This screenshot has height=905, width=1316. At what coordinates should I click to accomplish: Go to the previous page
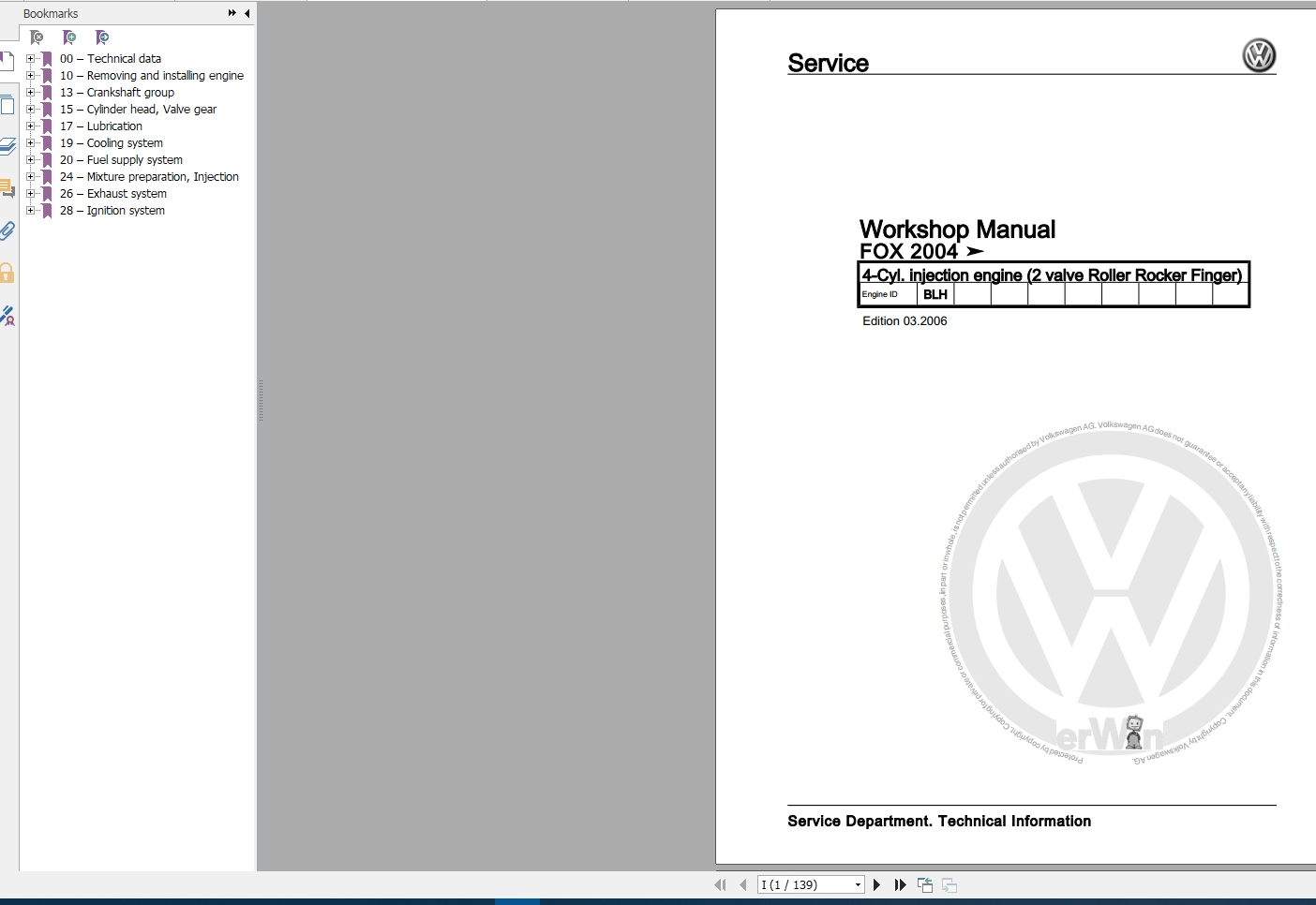point(743,884)
